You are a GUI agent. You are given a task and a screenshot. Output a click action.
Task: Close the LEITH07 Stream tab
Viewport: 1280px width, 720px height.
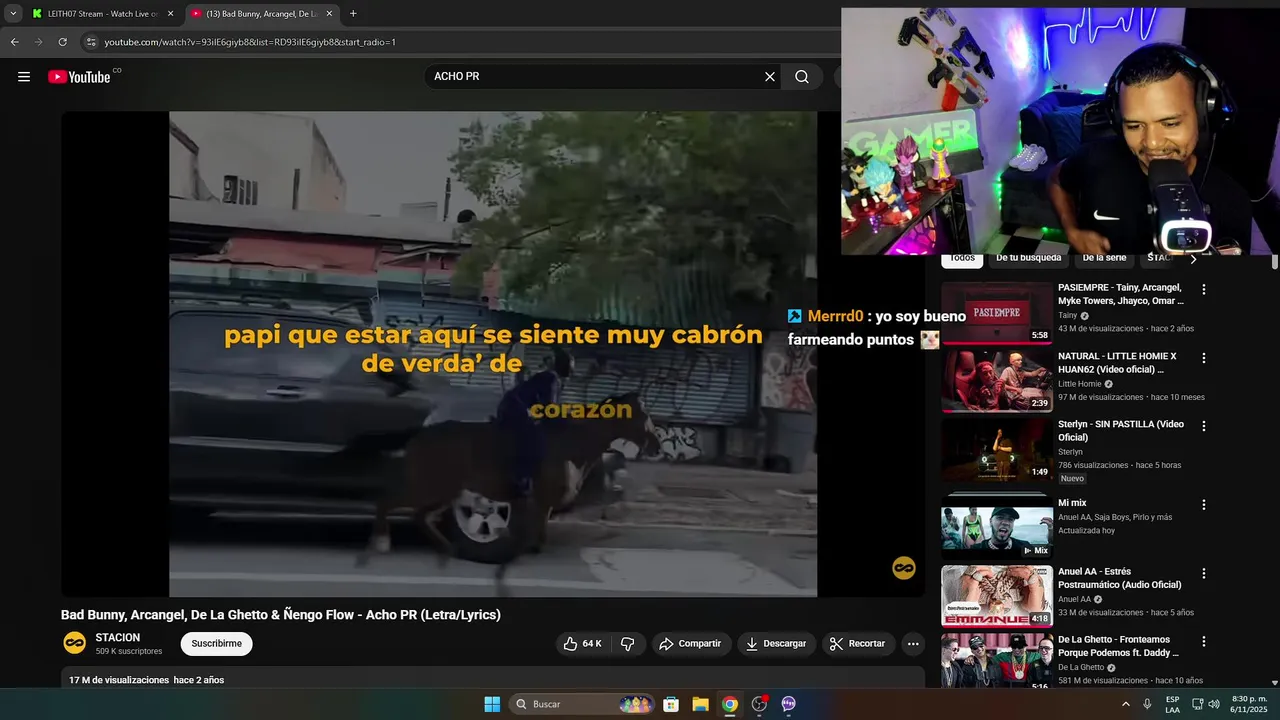pyautogui.click(x=170, y=14)
